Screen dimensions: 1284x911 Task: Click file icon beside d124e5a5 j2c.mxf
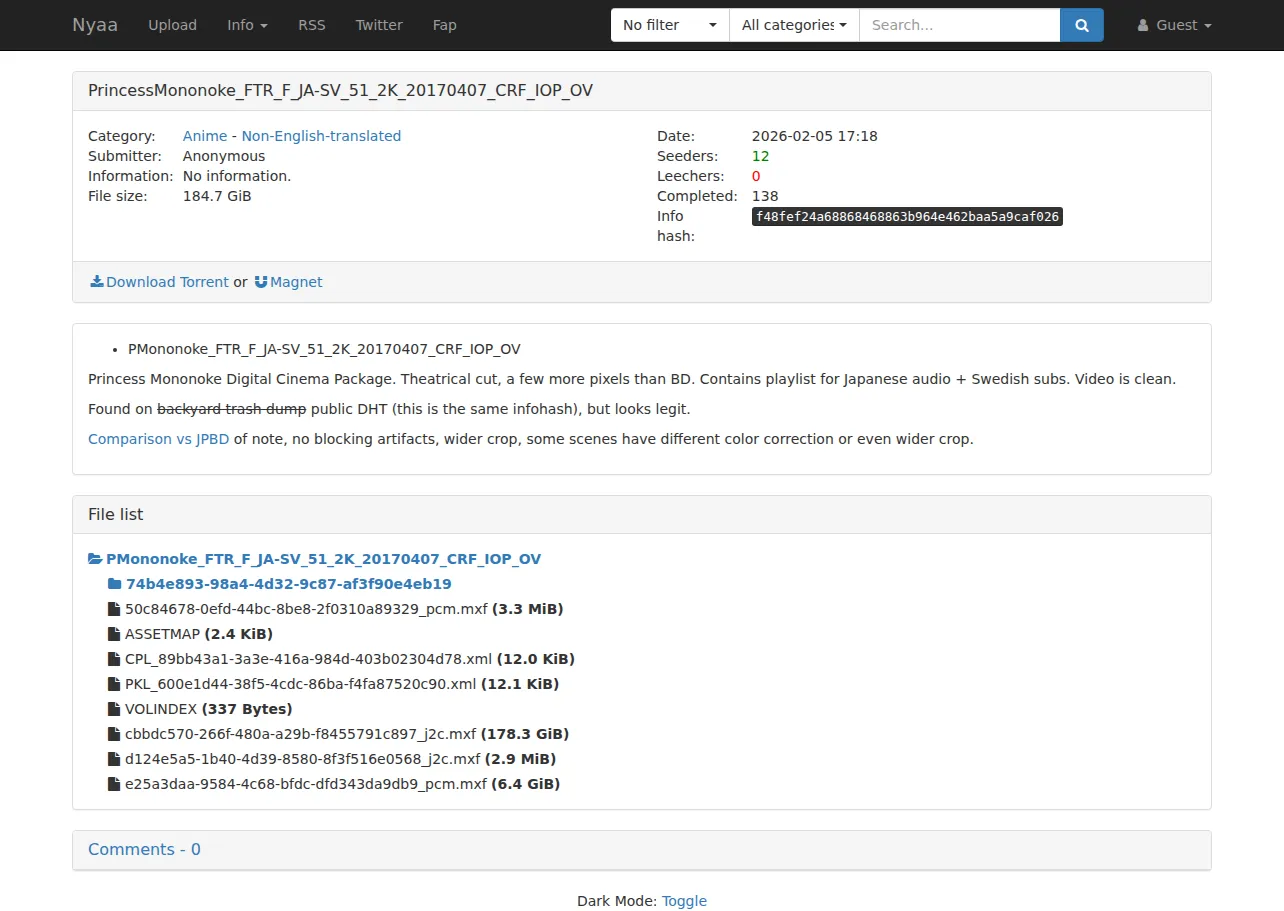tap(114, 759)
